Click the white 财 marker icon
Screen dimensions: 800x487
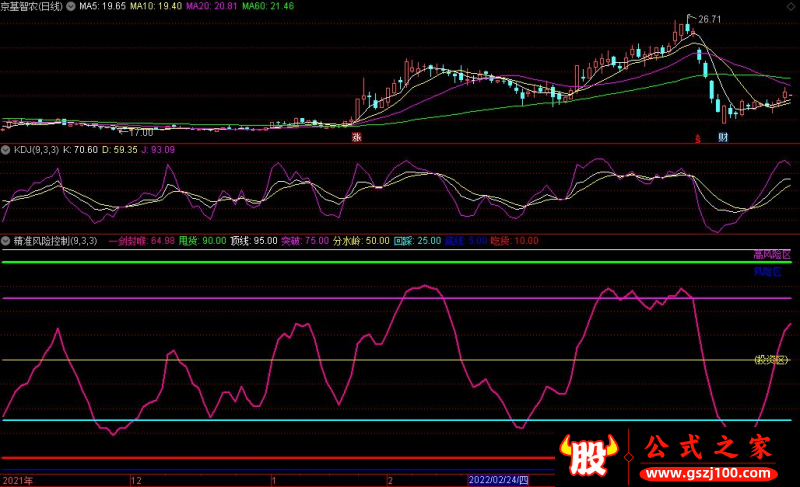click(x=723, y=137)
